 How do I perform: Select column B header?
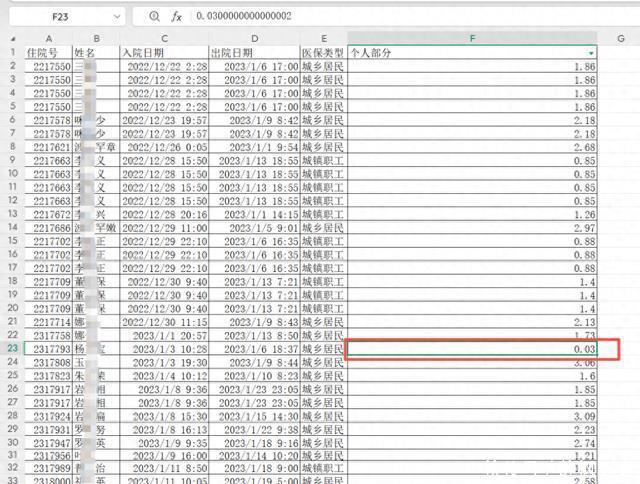pos(97,38)
